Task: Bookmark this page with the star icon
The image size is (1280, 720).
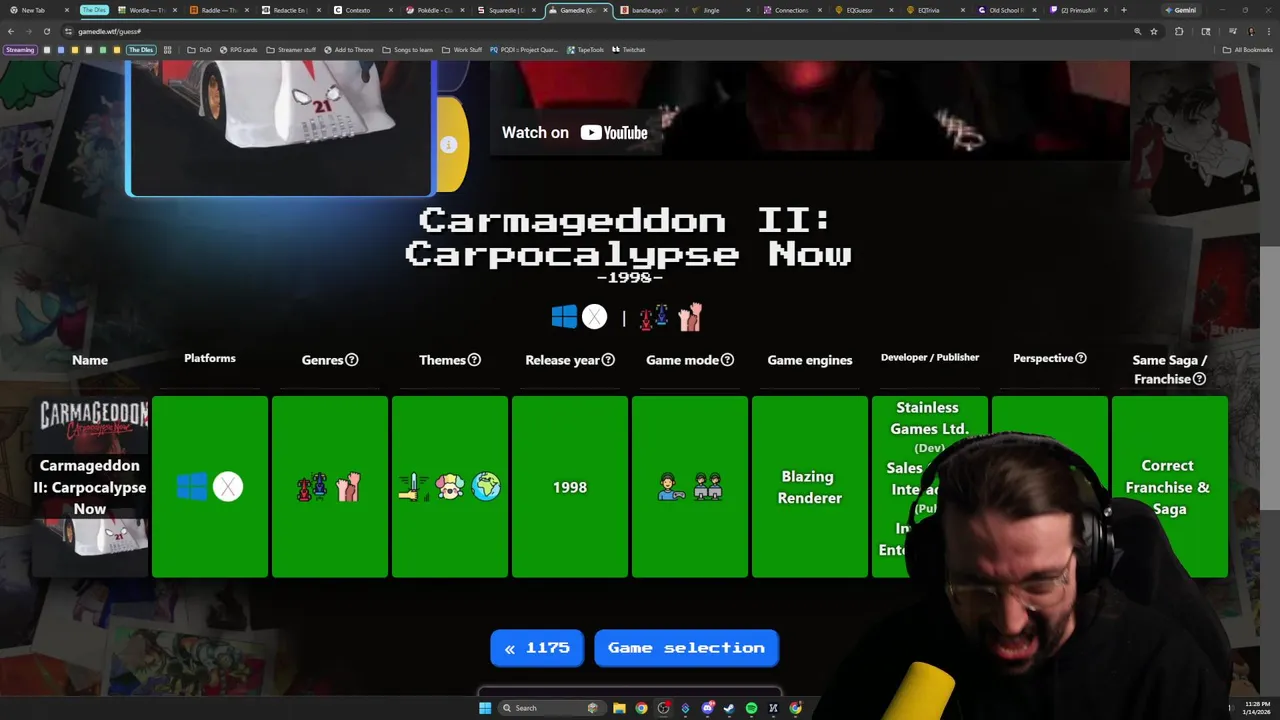Action: [1153, 31]
